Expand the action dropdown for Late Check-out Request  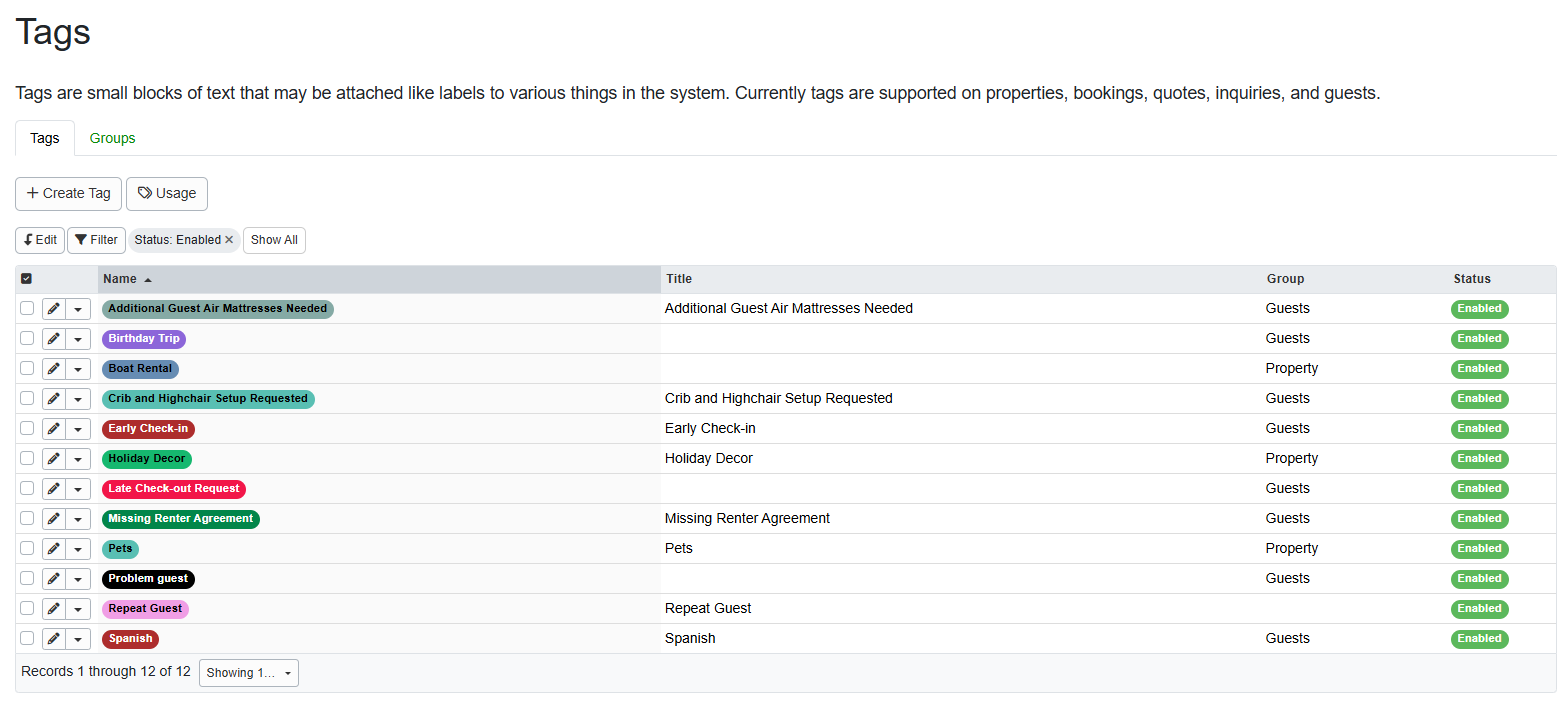[78, 489]
